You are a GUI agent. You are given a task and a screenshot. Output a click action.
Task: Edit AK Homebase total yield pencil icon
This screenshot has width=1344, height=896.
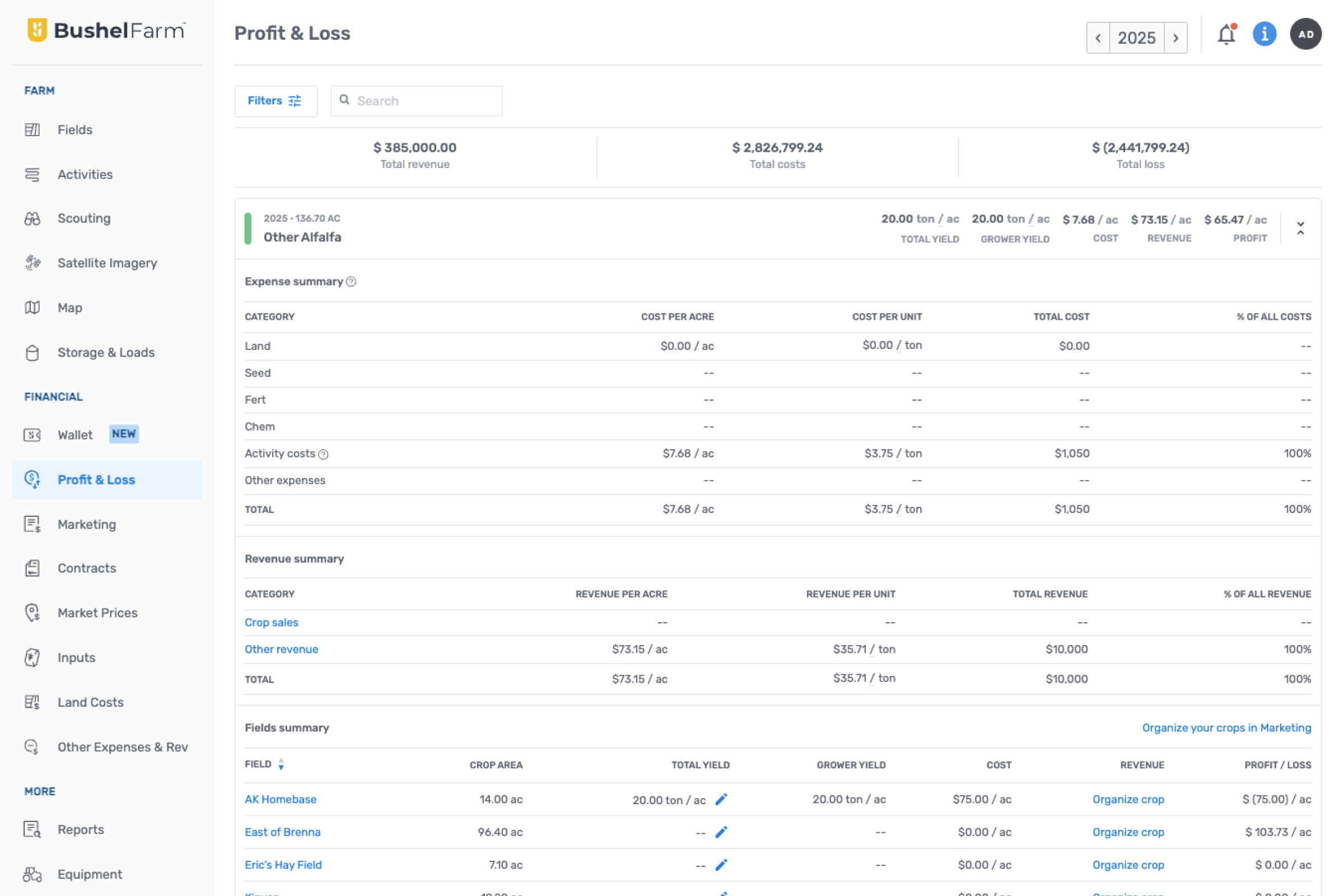pyautogui.click(x=721, y=800)
